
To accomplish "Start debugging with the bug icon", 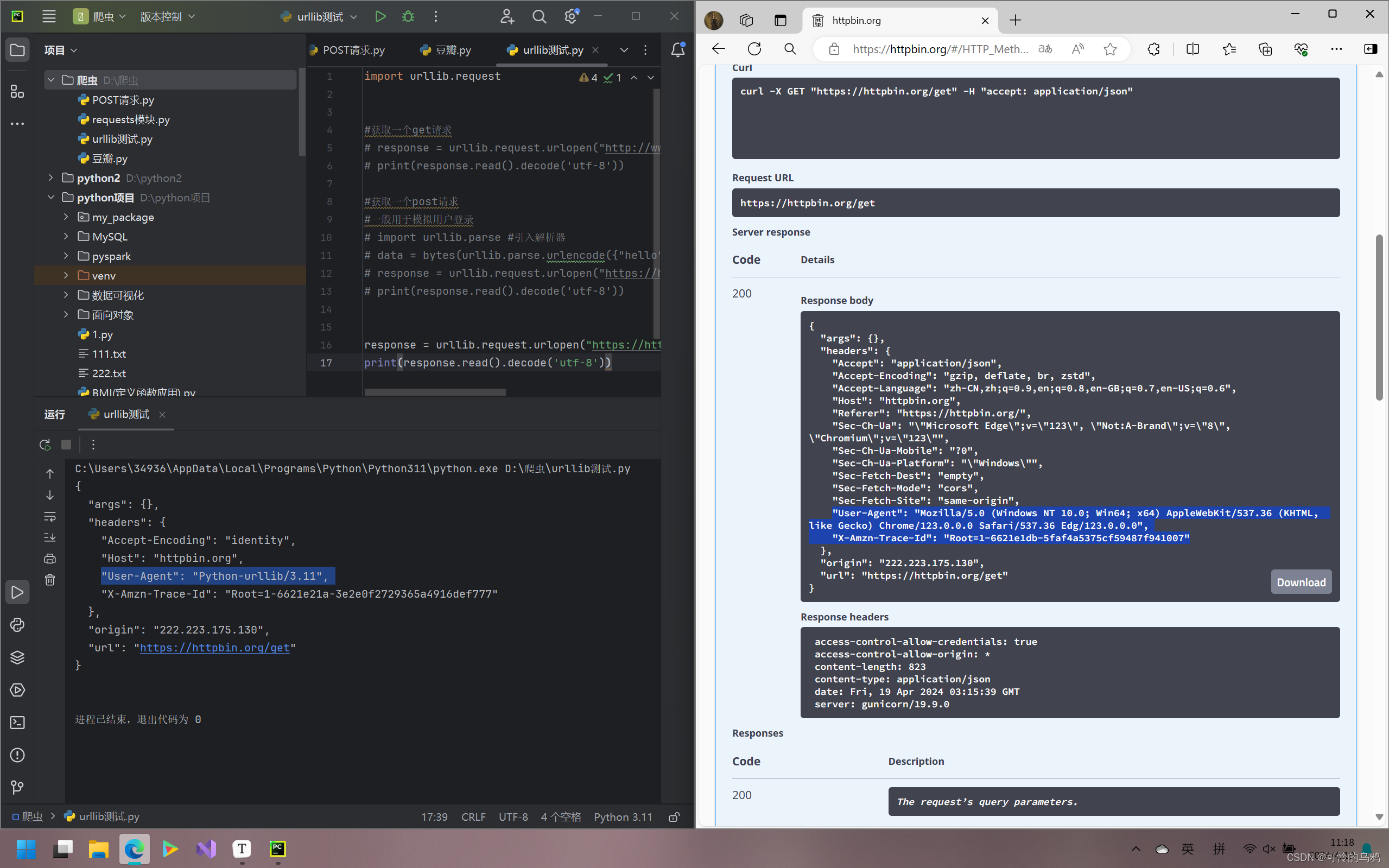I will [408, 17].
